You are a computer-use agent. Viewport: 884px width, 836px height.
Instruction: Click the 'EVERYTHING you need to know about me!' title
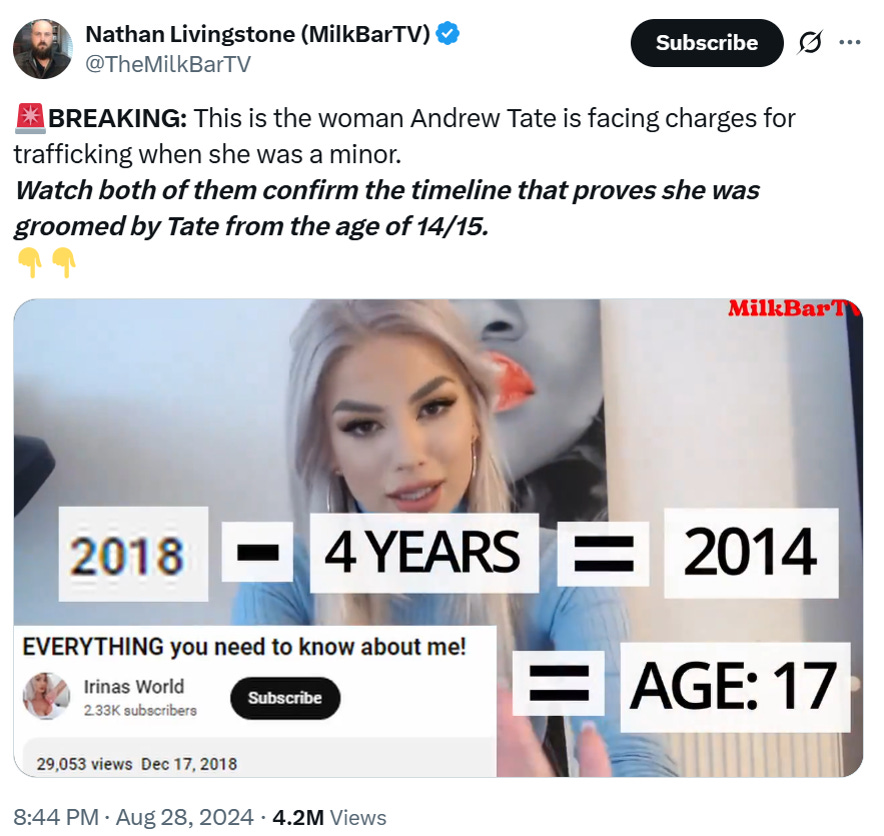(244, 647)
